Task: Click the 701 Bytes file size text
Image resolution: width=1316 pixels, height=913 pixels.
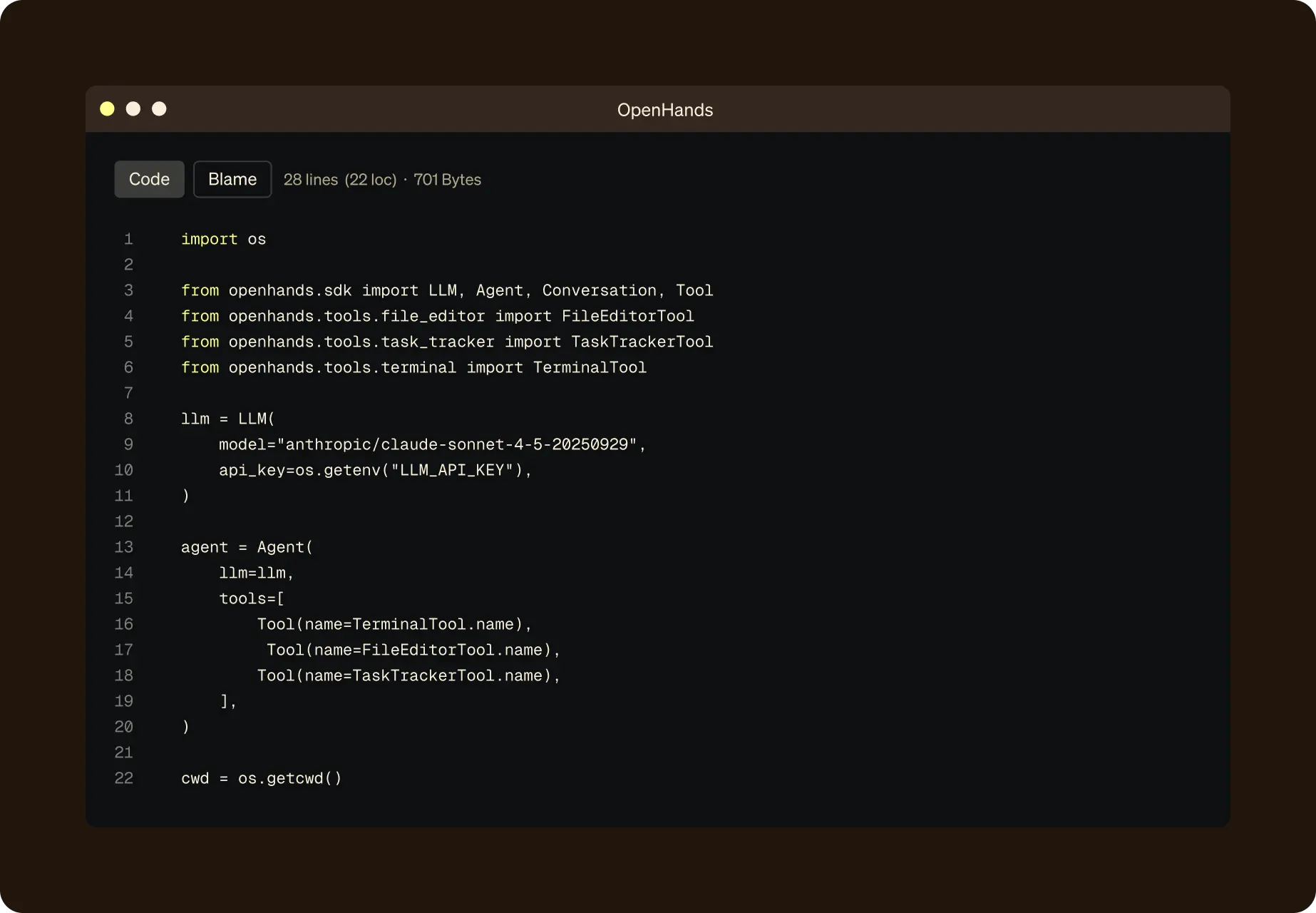Action: [x=447, y=180]
